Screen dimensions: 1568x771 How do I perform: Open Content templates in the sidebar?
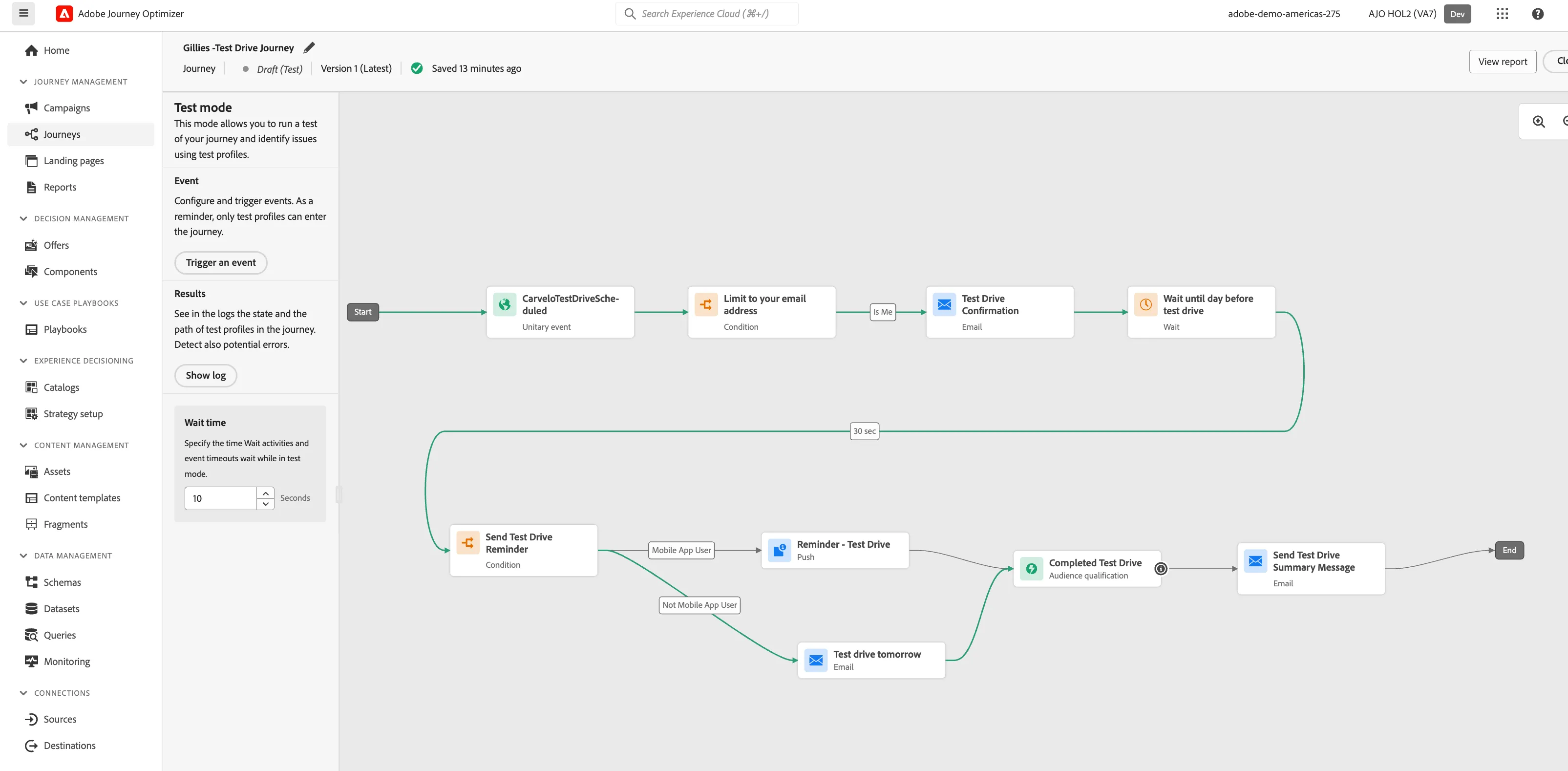click(80, 497)
